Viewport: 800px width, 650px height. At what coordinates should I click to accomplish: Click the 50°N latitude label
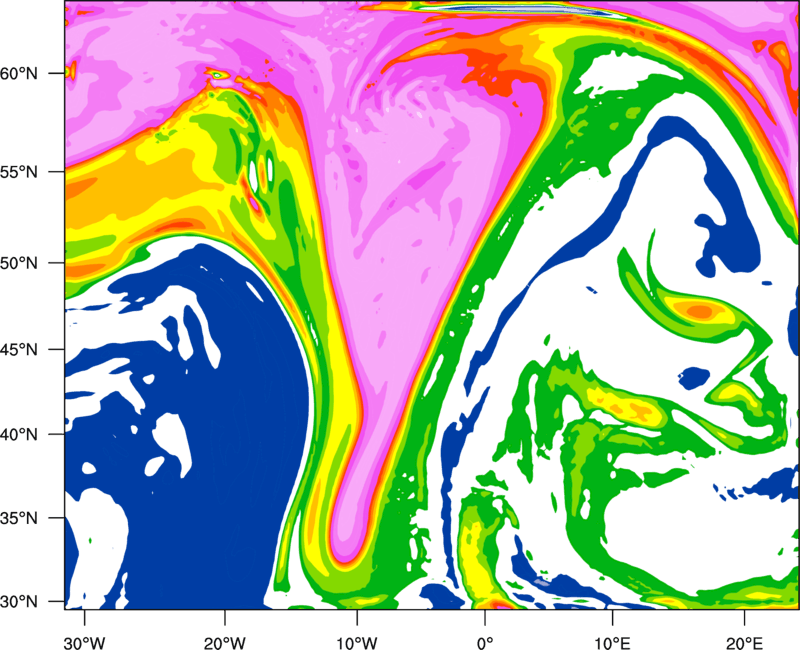(x=19, y=263)
